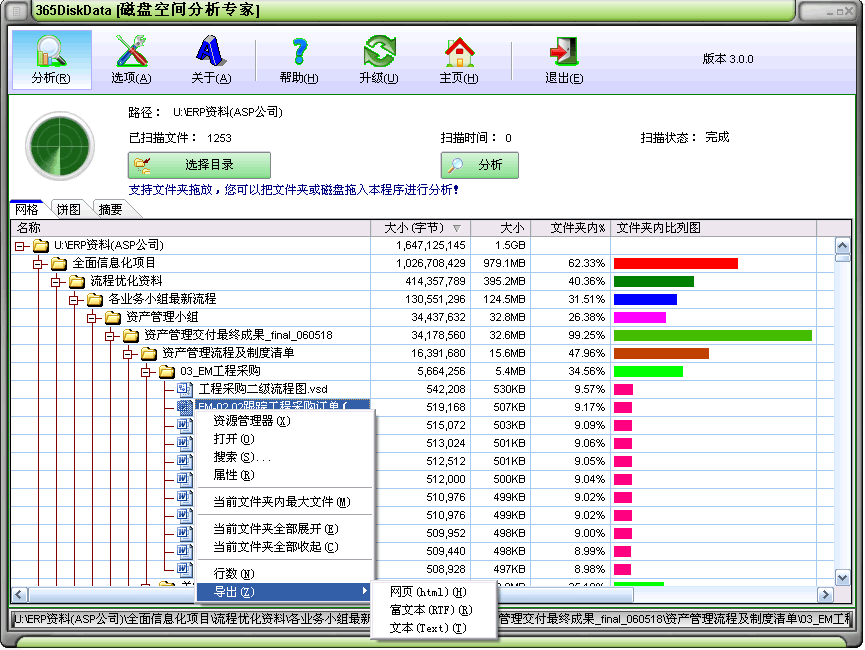Image resolution: width=865 pixels, height=650 pixels.
Task: Collapse the root U:\ERP资料(ASP公司) node
Action: point(20,246)
